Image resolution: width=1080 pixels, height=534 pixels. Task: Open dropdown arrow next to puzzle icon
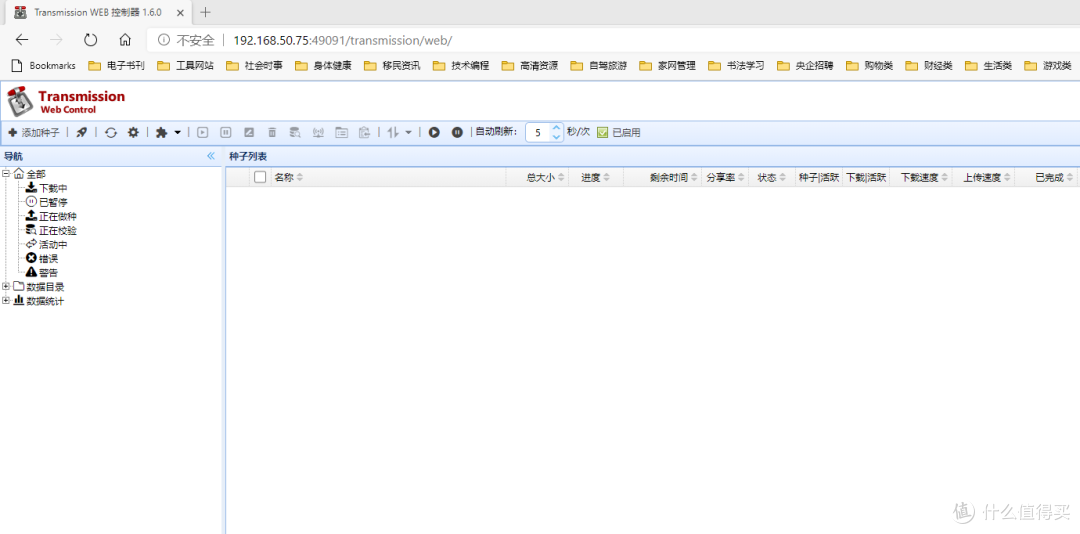coord(178,132)
